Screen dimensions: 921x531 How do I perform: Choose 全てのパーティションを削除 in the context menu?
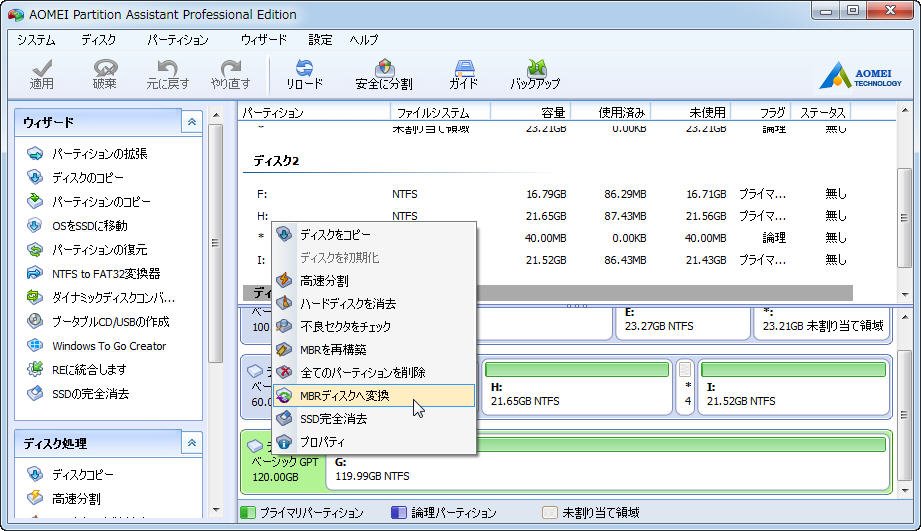pos(374,372)
